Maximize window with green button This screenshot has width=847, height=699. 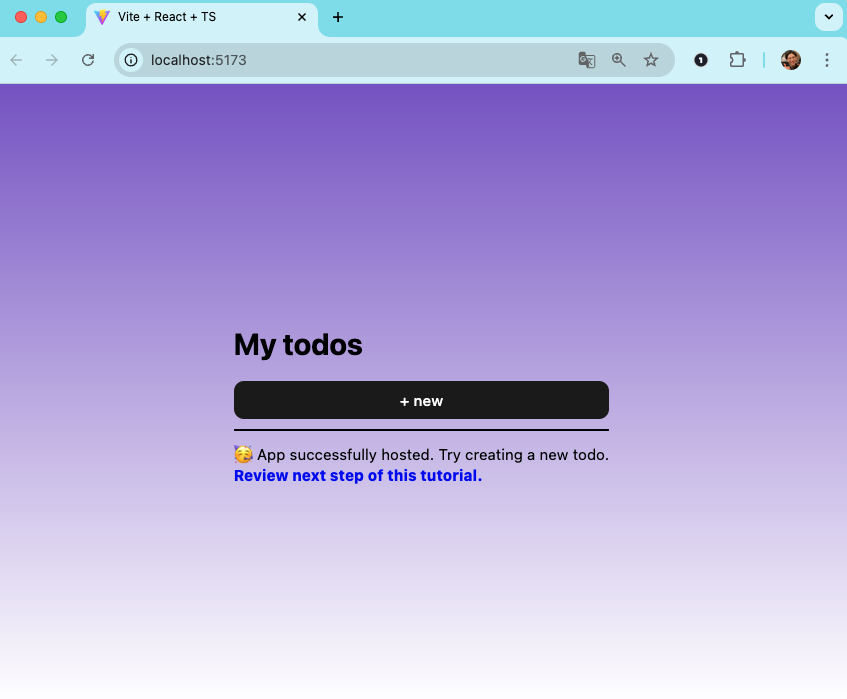61,17
